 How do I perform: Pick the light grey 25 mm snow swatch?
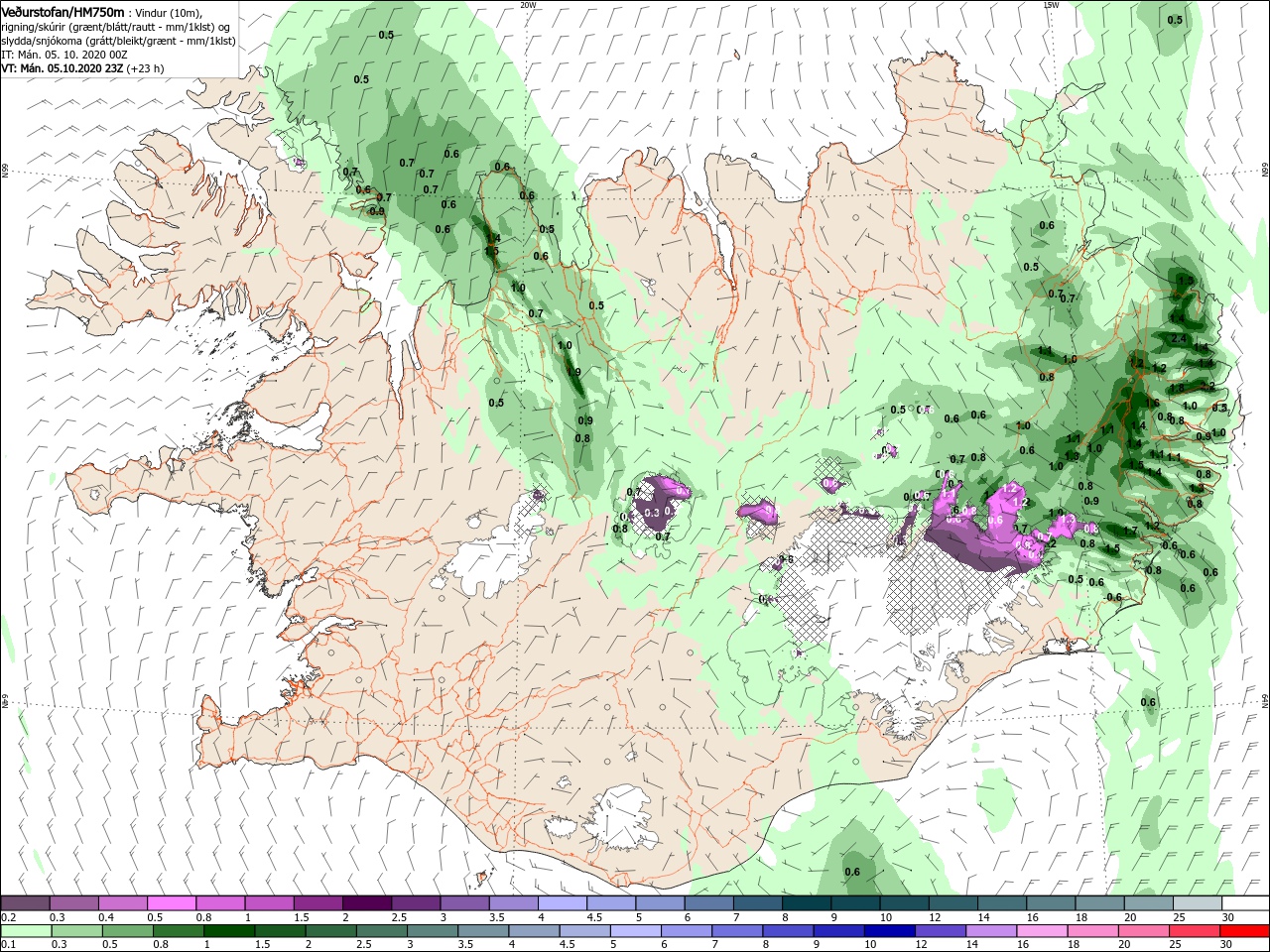point(1197,903)
